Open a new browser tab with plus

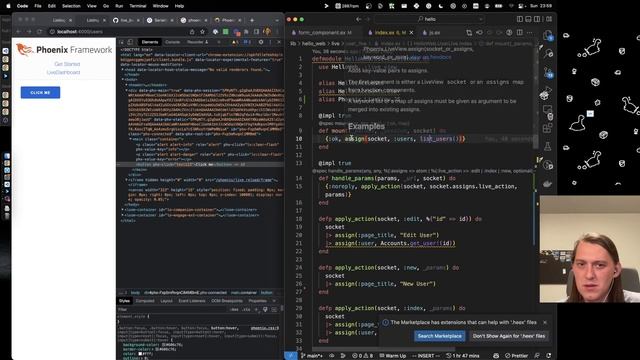click(252, 20)
